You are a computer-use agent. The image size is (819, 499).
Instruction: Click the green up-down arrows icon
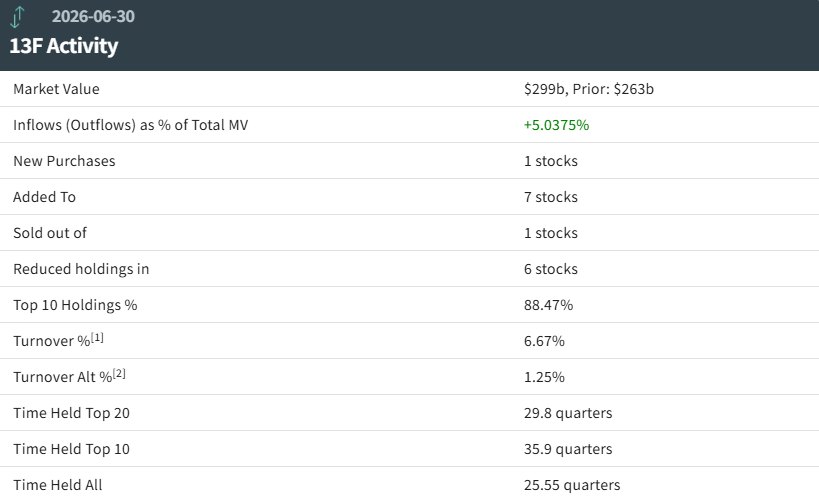click(17, 17)
